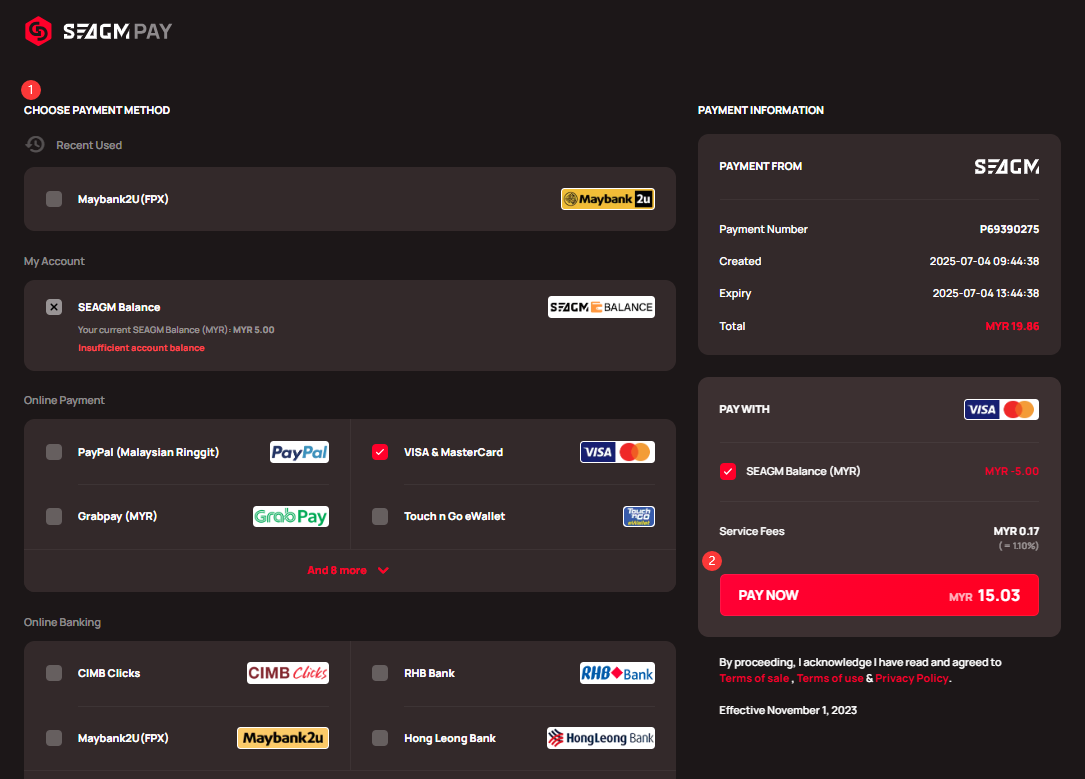This screenshot has width=1085, height=779.
Task: Click the Touch n Go eWallet logo
Action: [x=639, y=517]
